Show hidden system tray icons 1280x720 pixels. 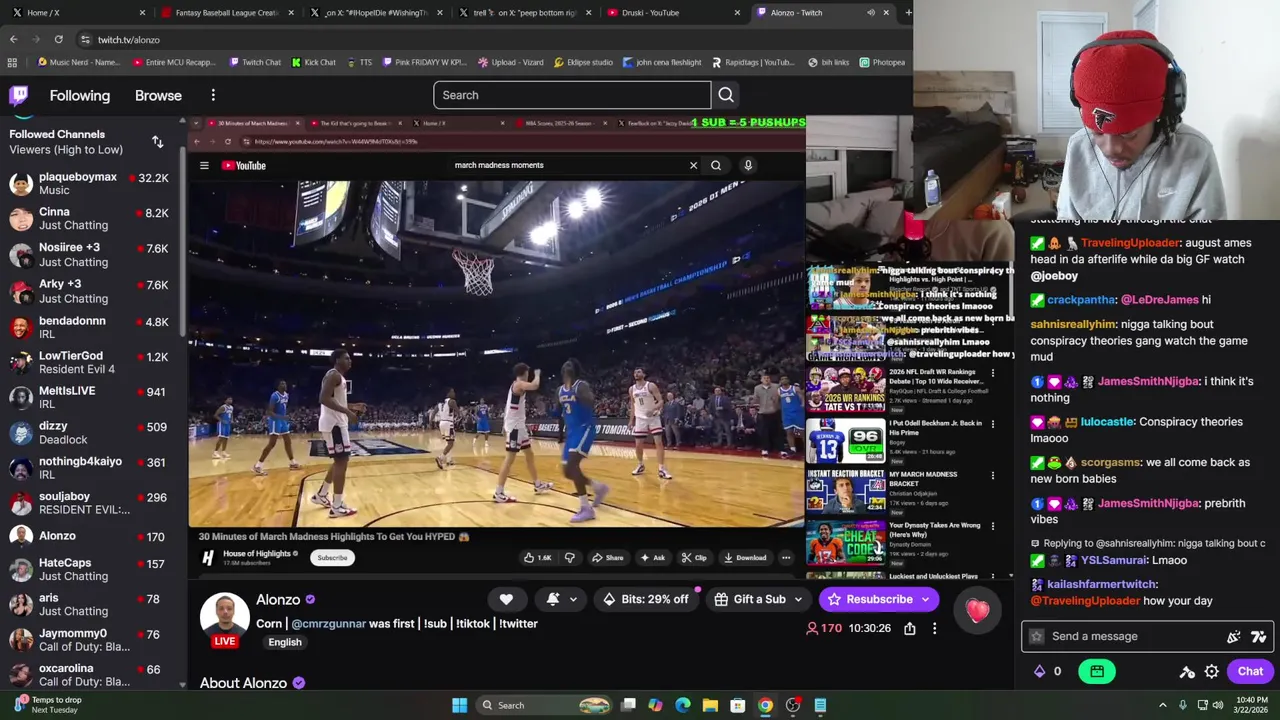click(1163, 706)
